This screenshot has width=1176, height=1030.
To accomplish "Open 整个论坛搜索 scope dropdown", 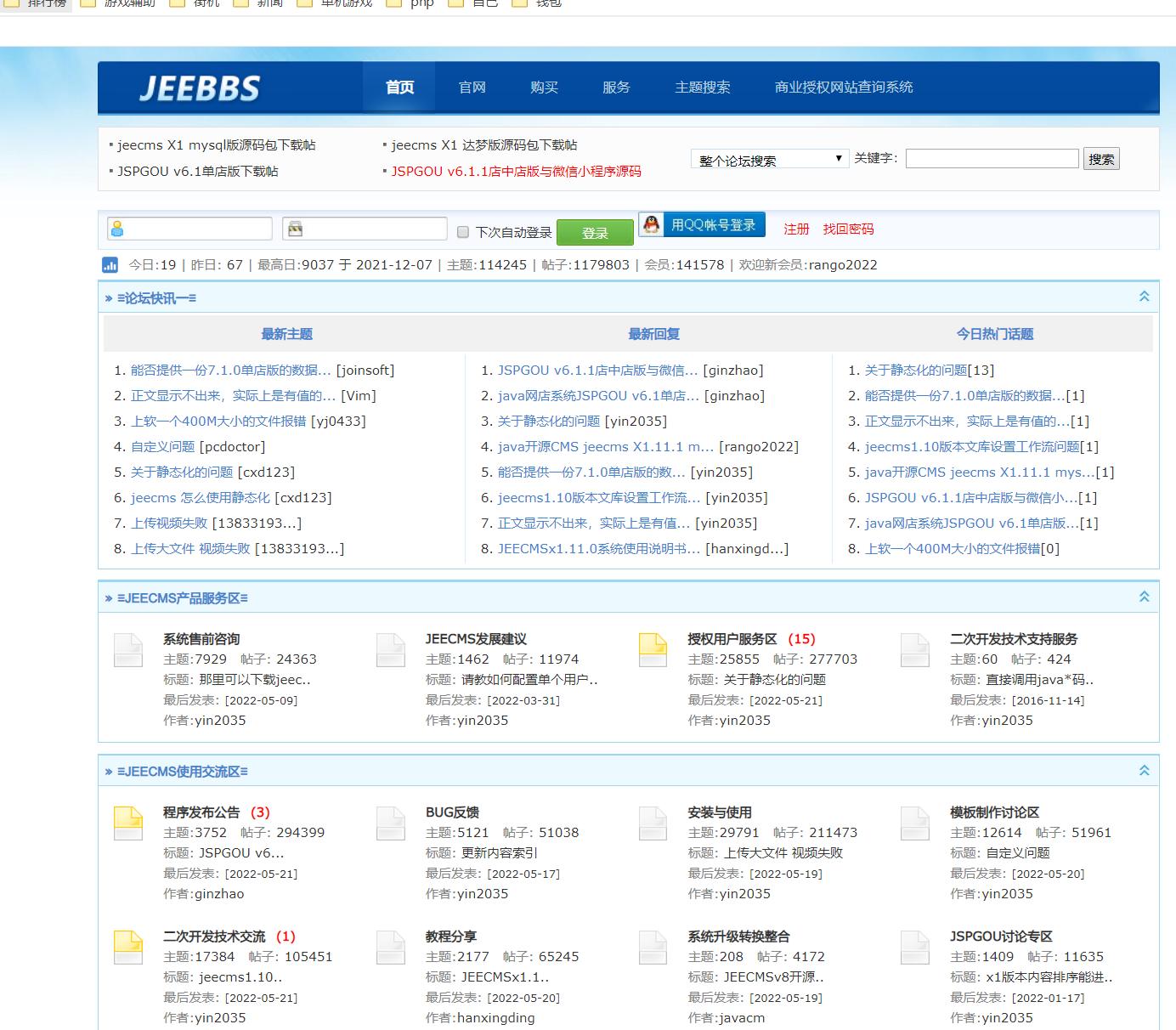I will (x=770, y=159).
